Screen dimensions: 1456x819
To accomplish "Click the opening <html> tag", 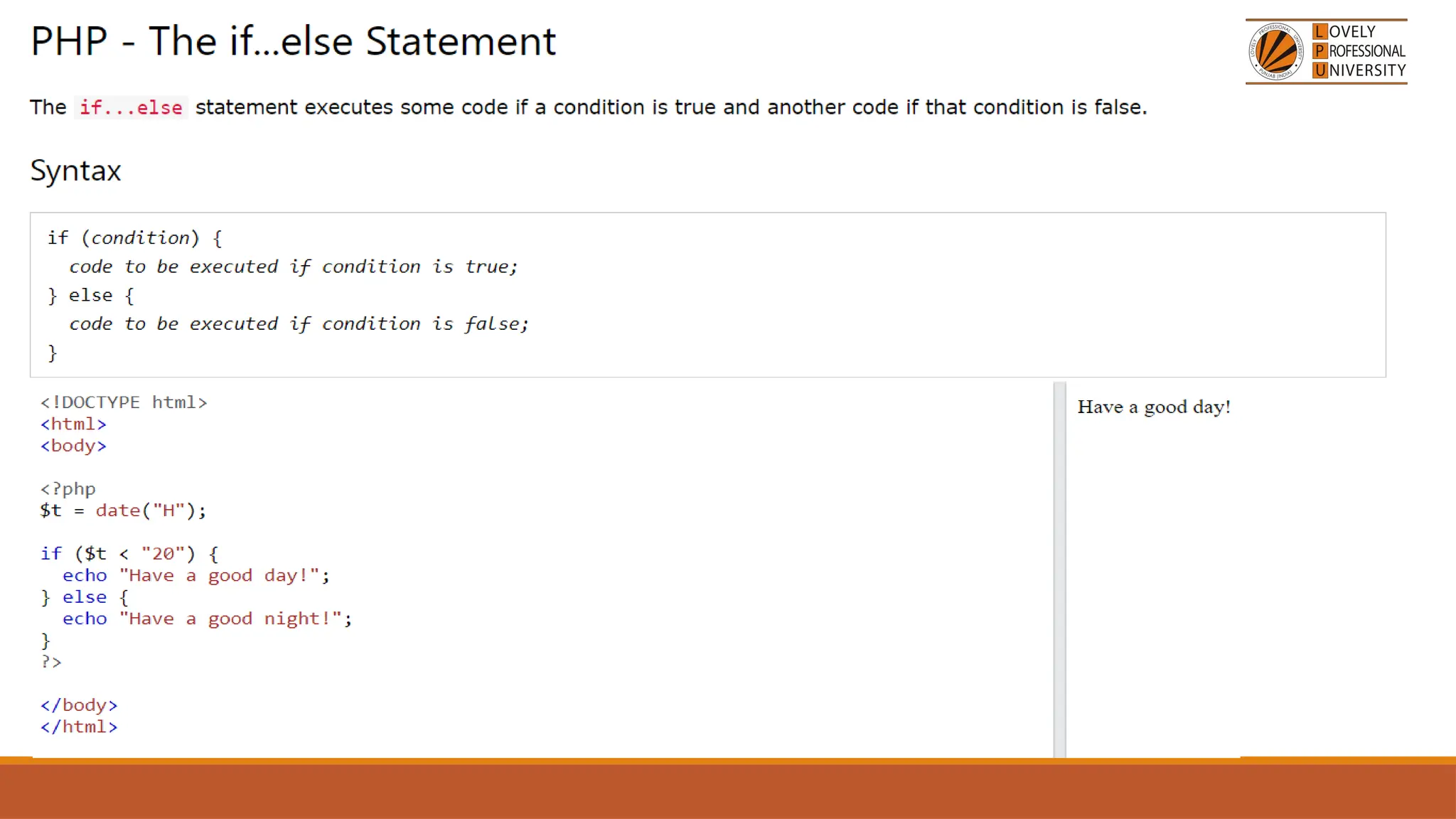I will pos(73,424).
